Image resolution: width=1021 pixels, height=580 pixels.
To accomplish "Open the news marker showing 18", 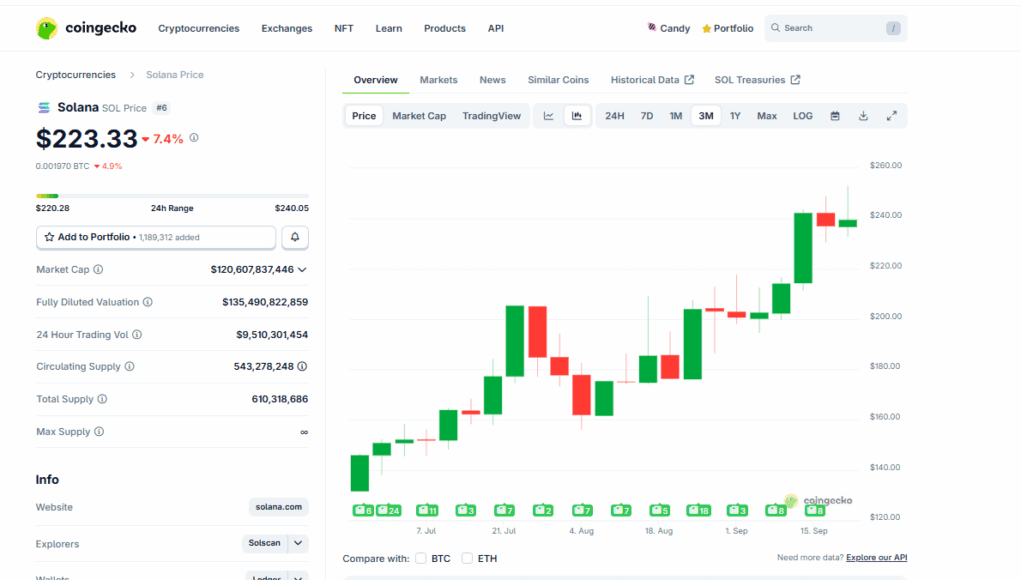I will [x=699, y=510].
